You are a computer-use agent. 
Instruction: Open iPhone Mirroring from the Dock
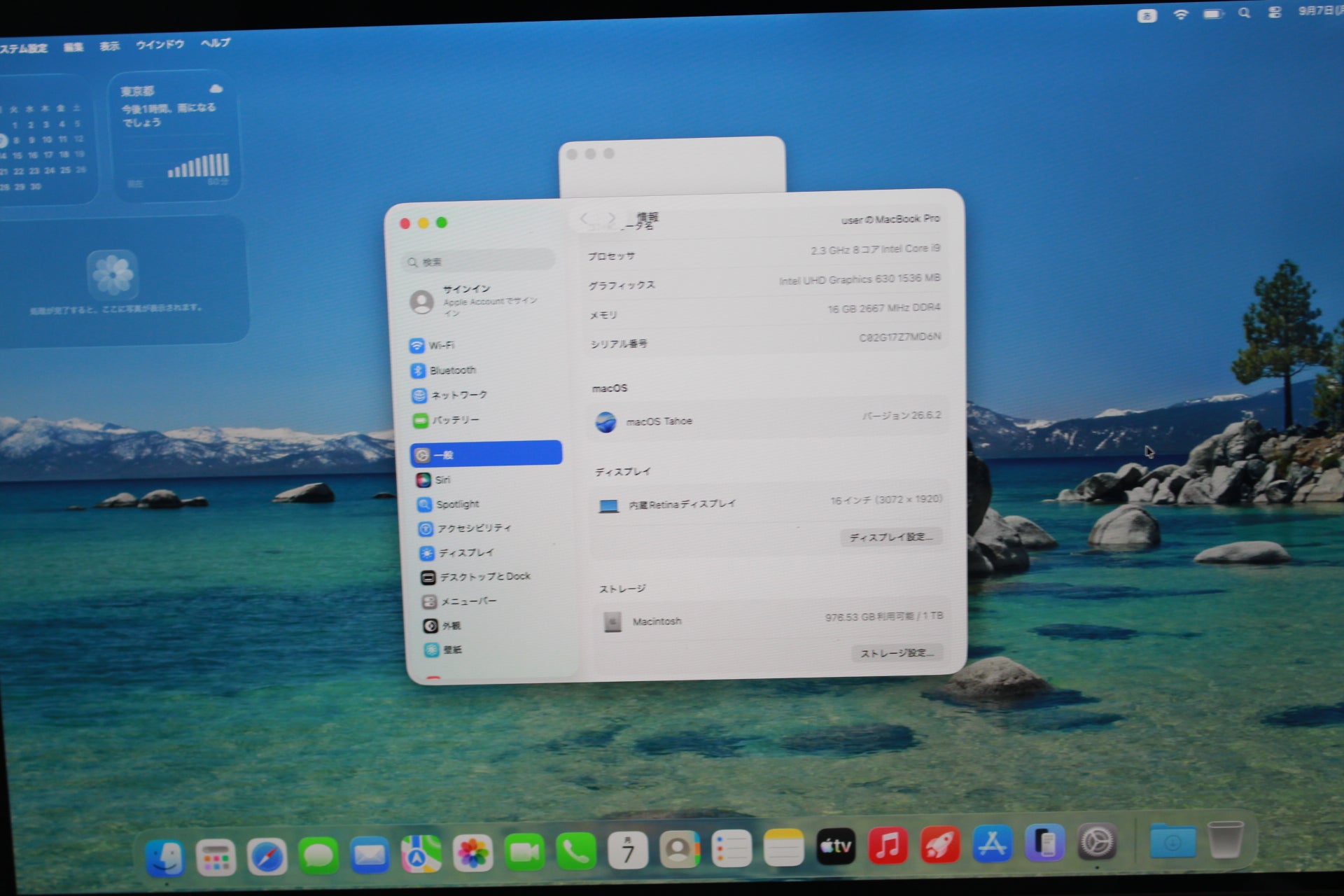(x=1044, y=843)
